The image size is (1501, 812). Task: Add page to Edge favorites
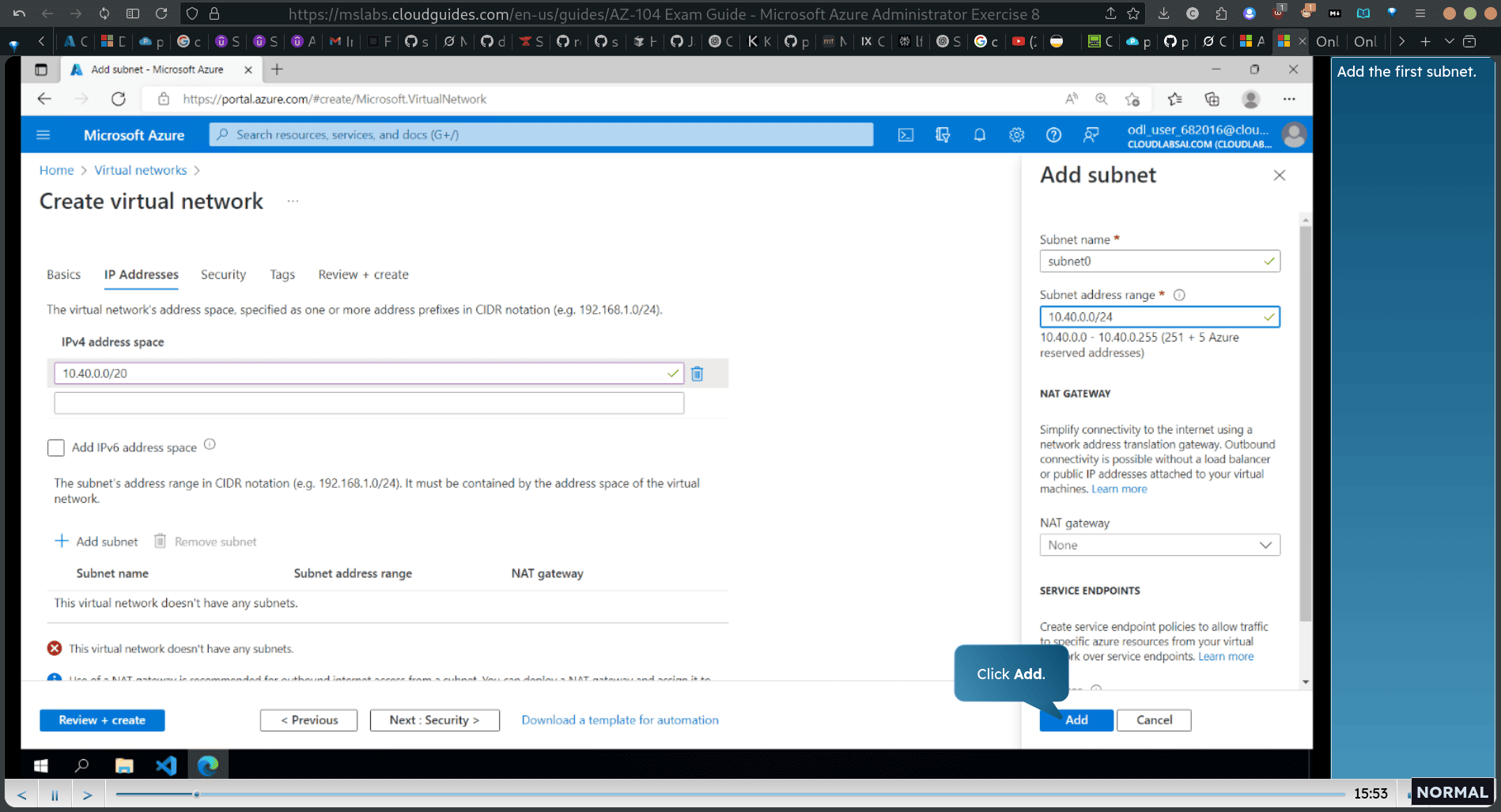click(1132, 99)
